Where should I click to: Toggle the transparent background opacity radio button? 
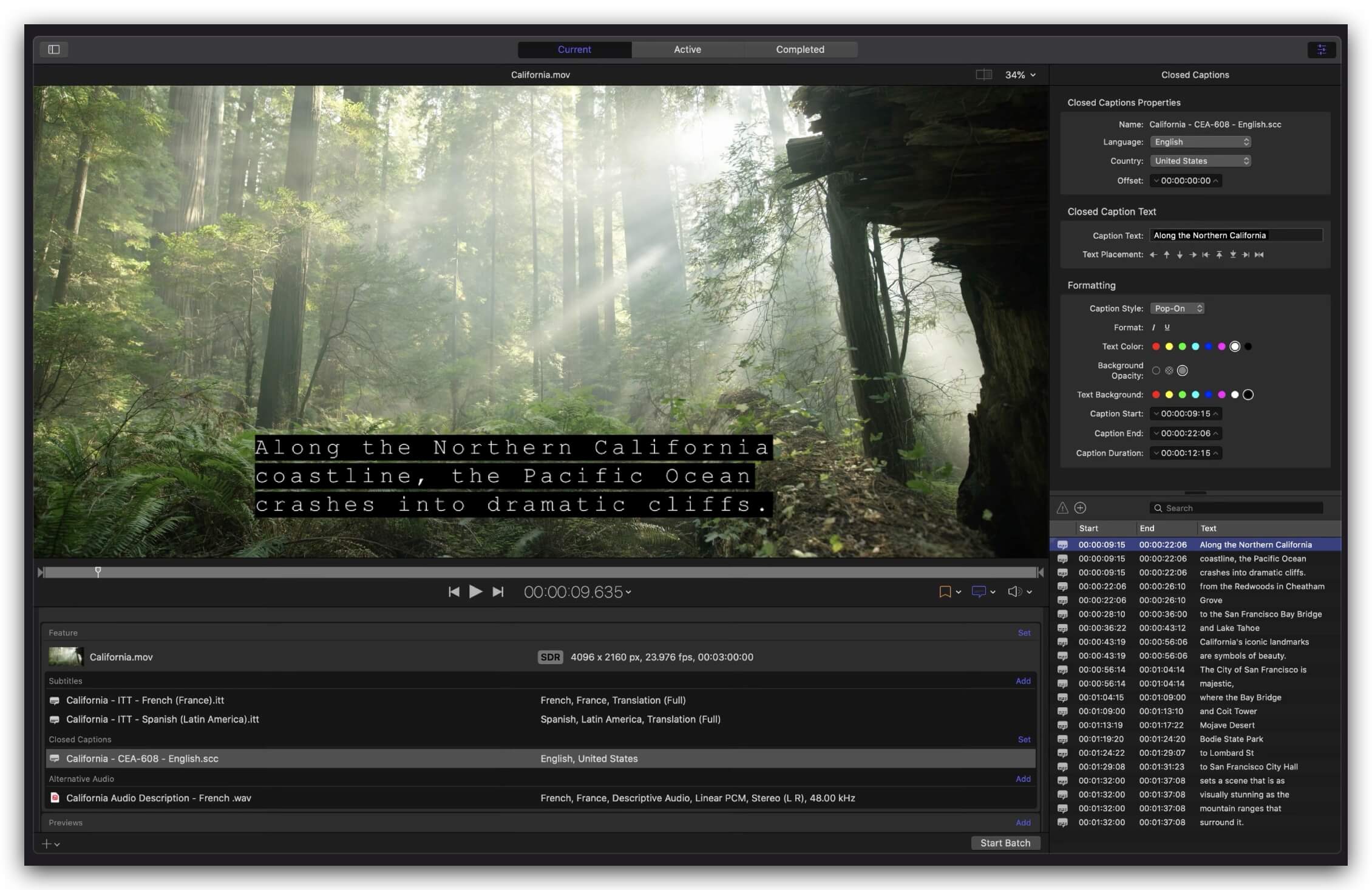tap(1155, 370)
